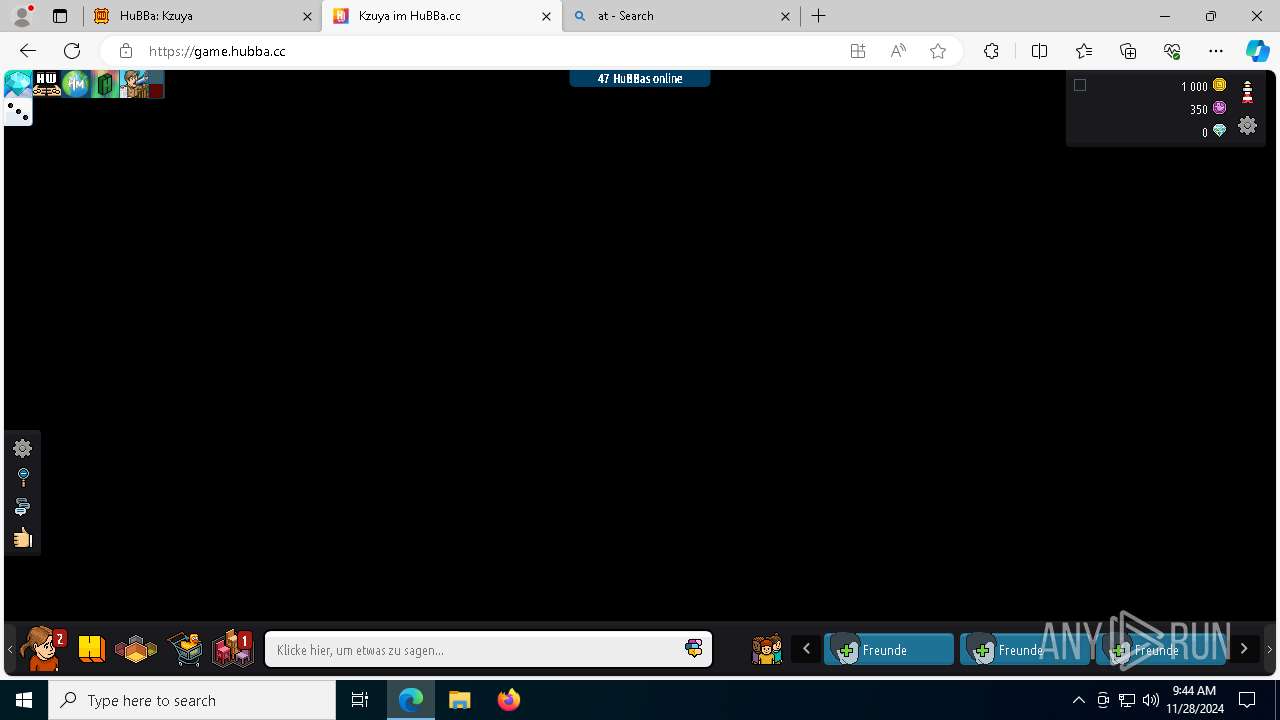The height and width of the screenshot is (720, 1280).
Task: Click the first Freunde add button
Action: pyautogui.click(x=889, y=650)
